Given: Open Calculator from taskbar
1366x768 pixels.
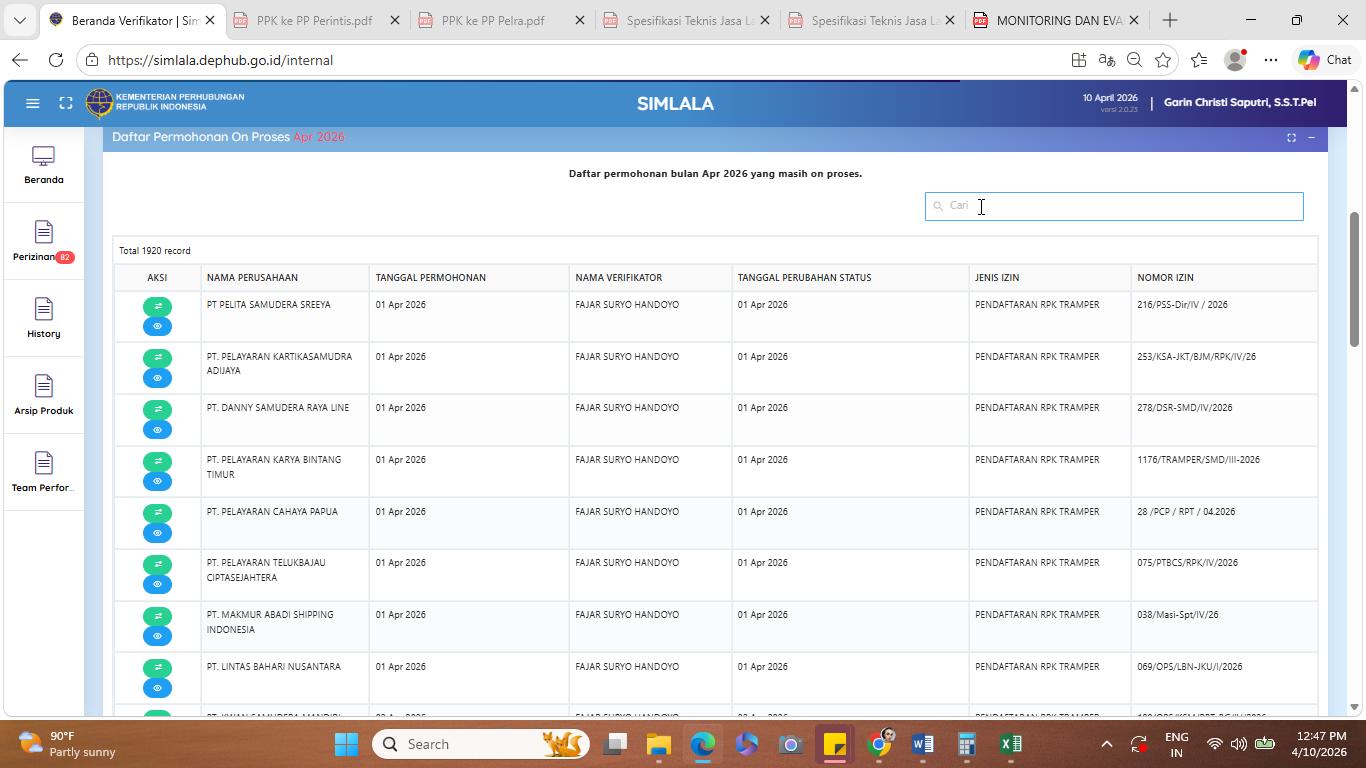Looking at the screenshot, I should click(x=967, y=744).
